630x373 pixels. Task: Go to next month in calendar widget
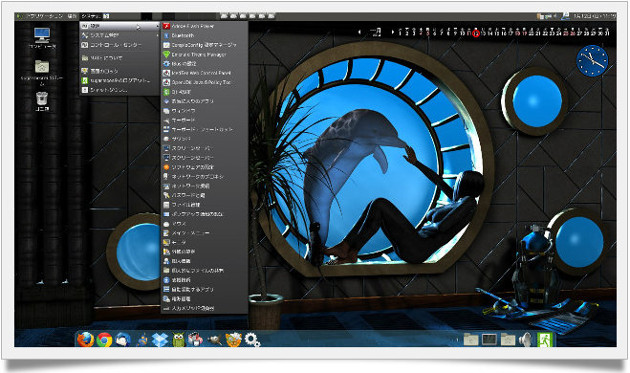pos(393,32)
